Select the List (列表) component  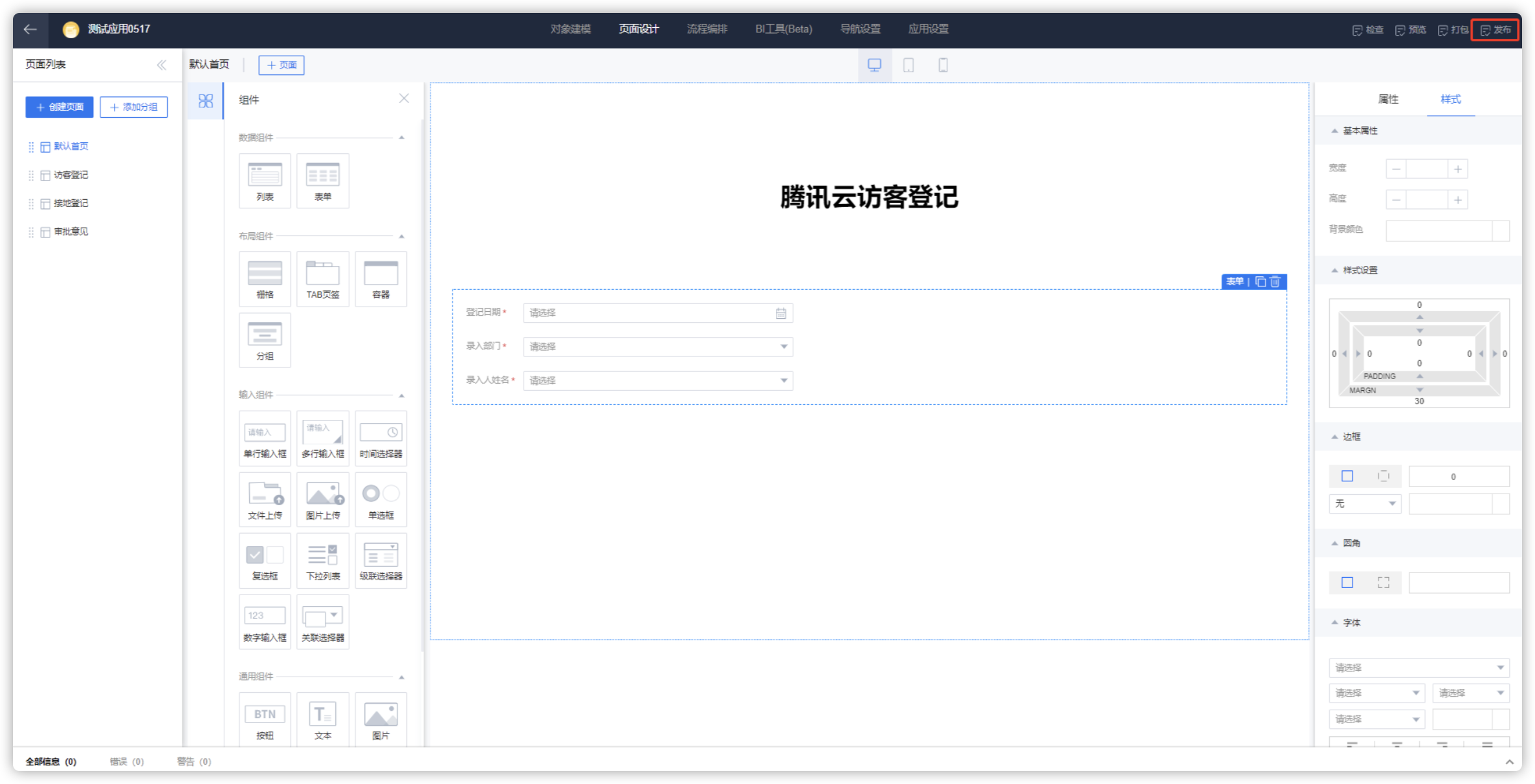[x=265, y=180]
